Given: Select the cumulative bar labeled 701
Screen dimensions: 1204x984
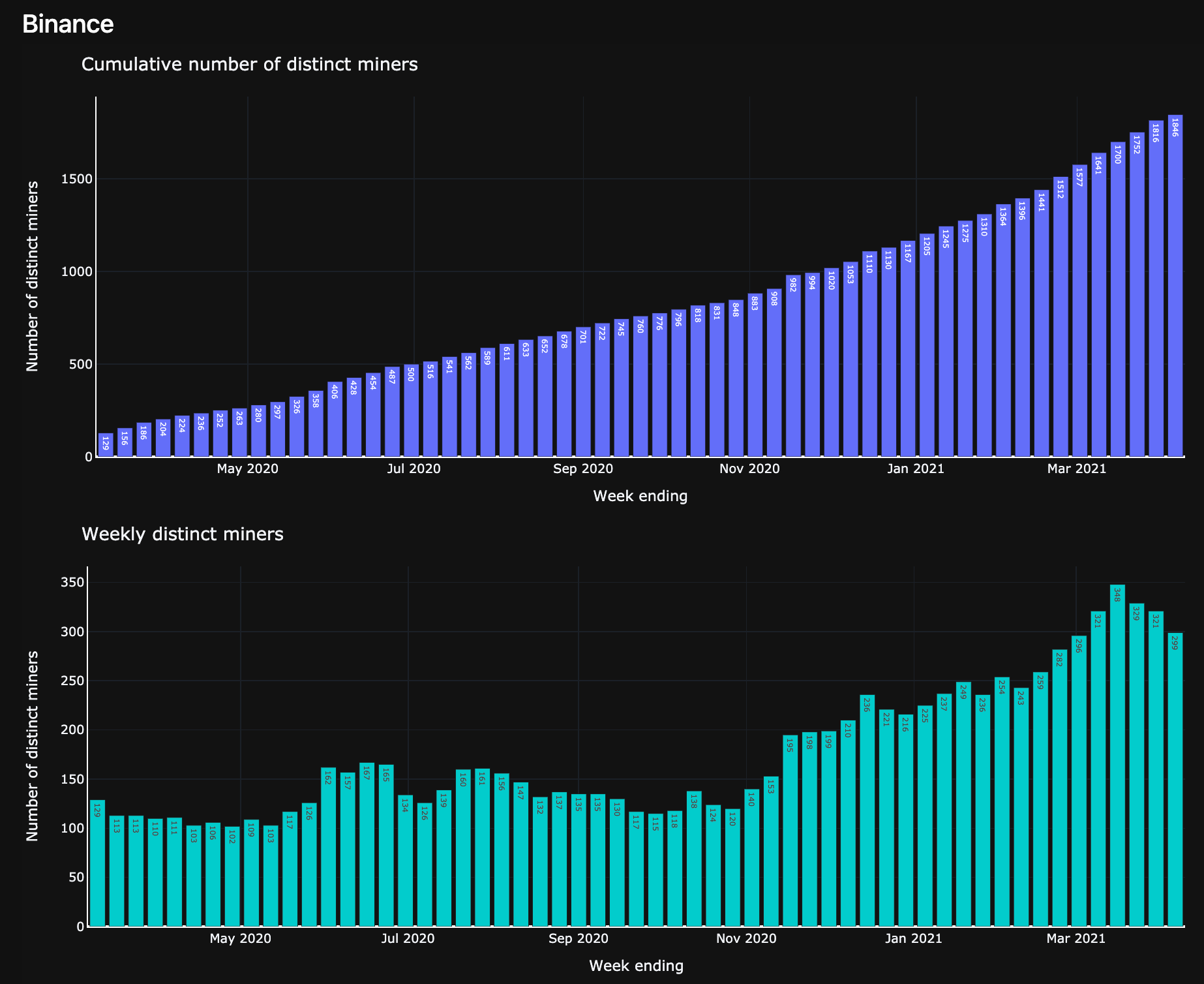Looking at the screenshot, I should click(x=583, y=392).
